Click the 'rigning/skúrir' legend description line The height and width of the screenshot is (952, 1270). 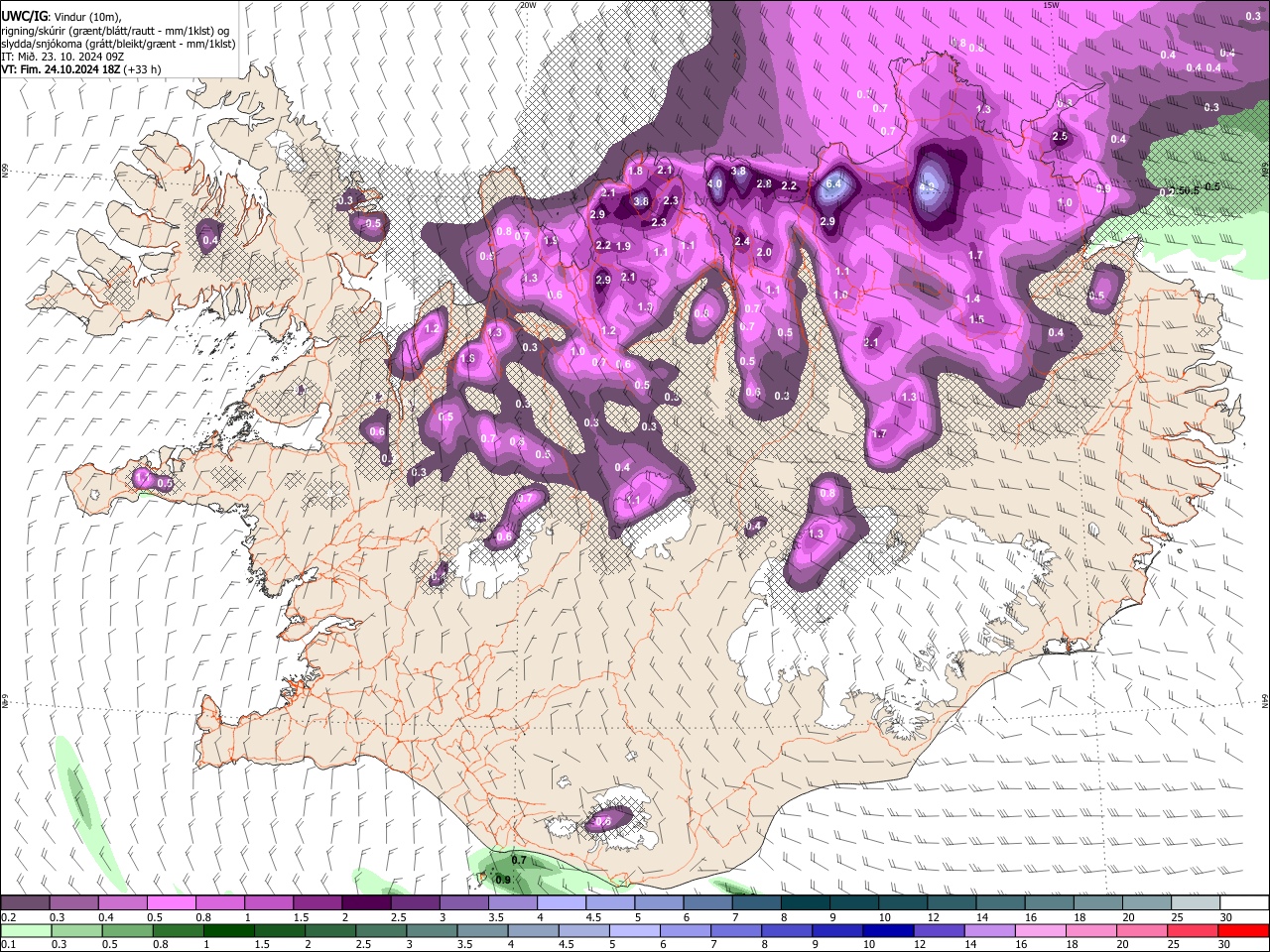click(114, 31)
